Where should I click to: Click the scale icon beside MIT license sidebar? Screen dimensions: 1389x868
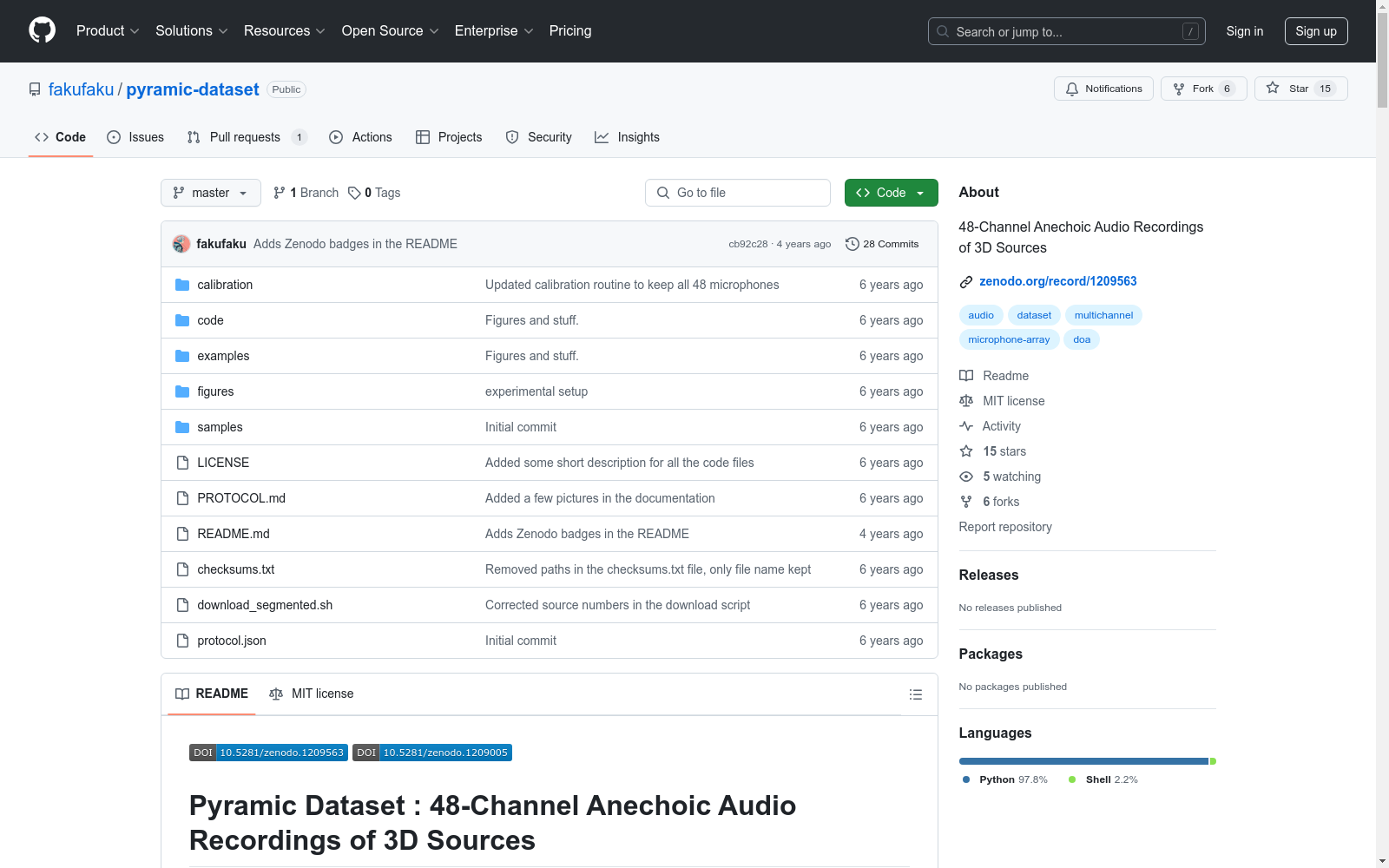point(966,401)
